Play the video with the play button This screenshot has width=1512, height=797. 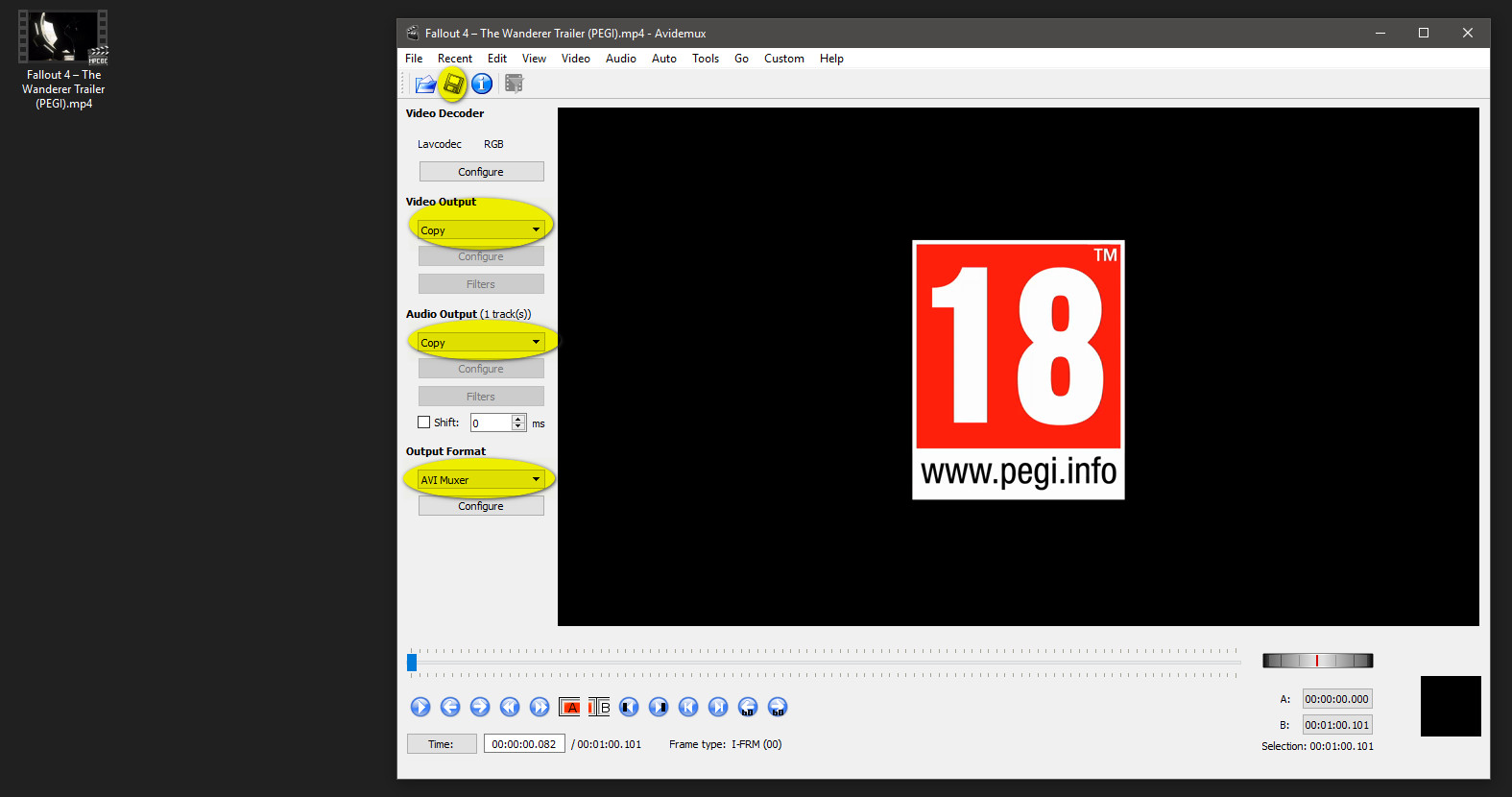pyautogui.click(x=420, y=707)
